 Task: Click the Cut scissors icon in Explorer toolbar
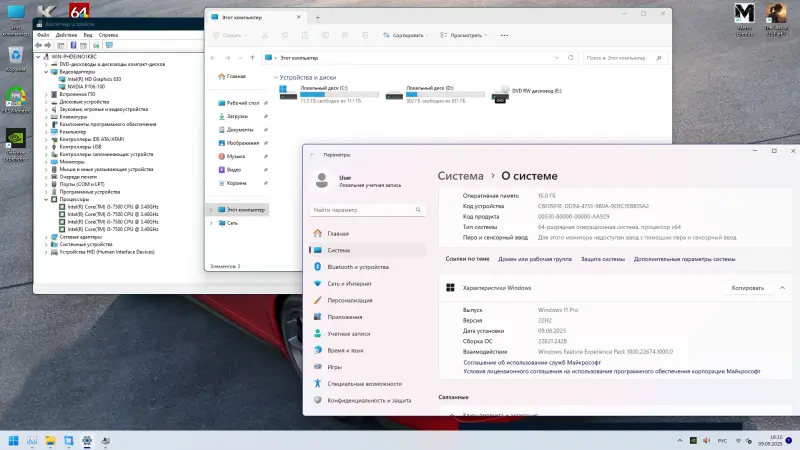[x=265, y=35]
